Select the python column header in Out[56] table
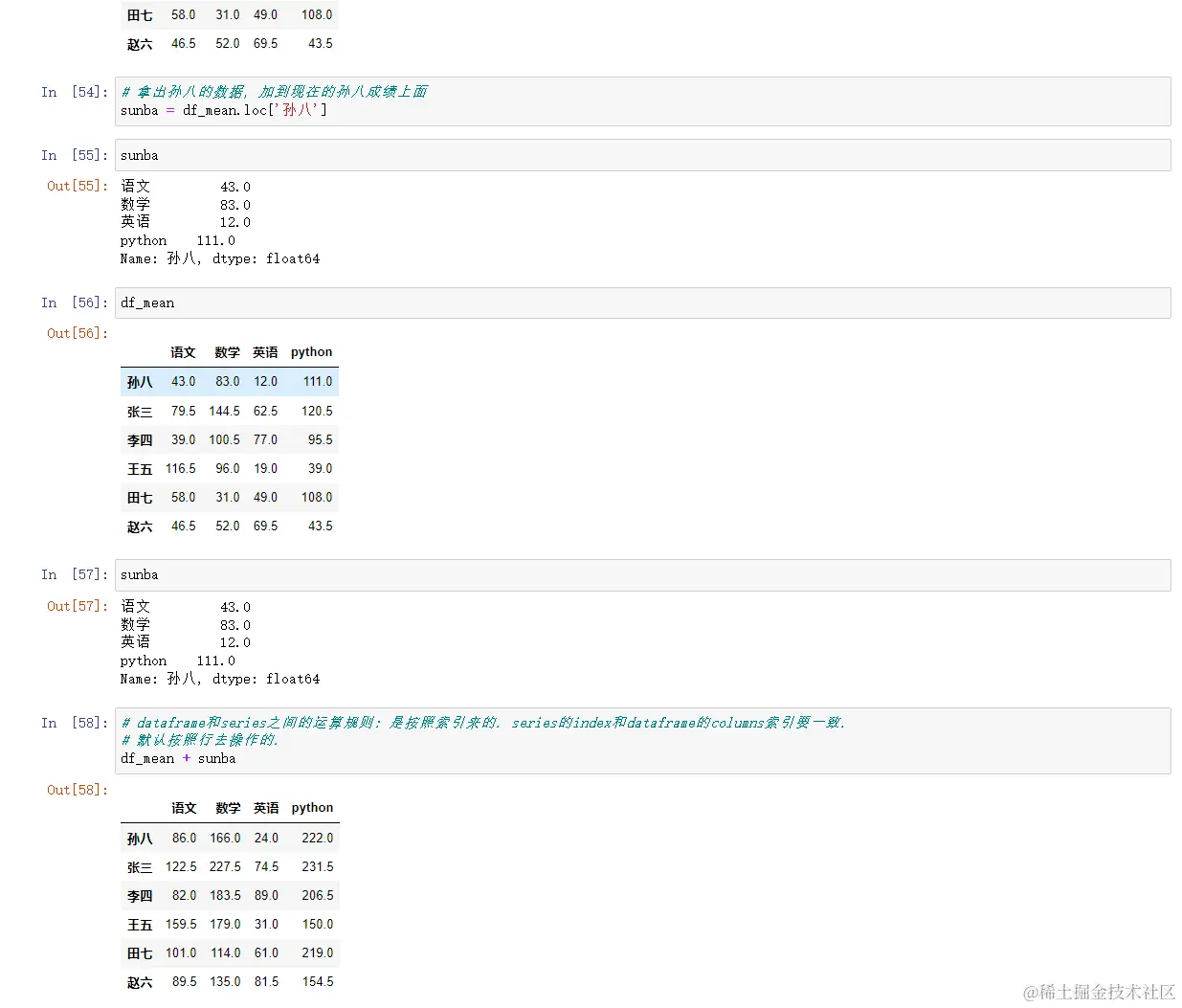Viewport: 1182px width, 1008px height. pos(312,352)
